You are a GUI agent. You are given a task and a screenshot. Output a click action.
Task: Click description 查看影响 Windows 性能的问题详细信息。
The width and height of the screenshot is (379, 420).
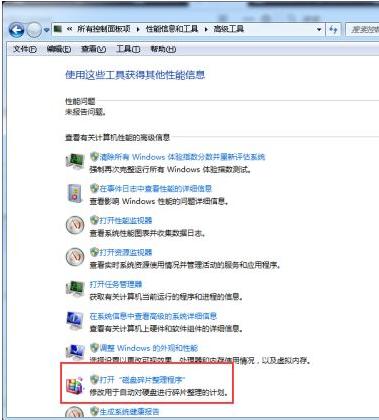coord(159,202)
